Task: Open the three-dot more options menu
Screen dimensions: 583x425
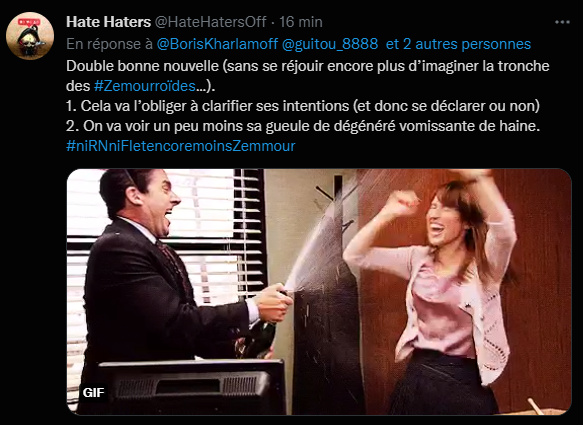Action: tap(562, 22)
